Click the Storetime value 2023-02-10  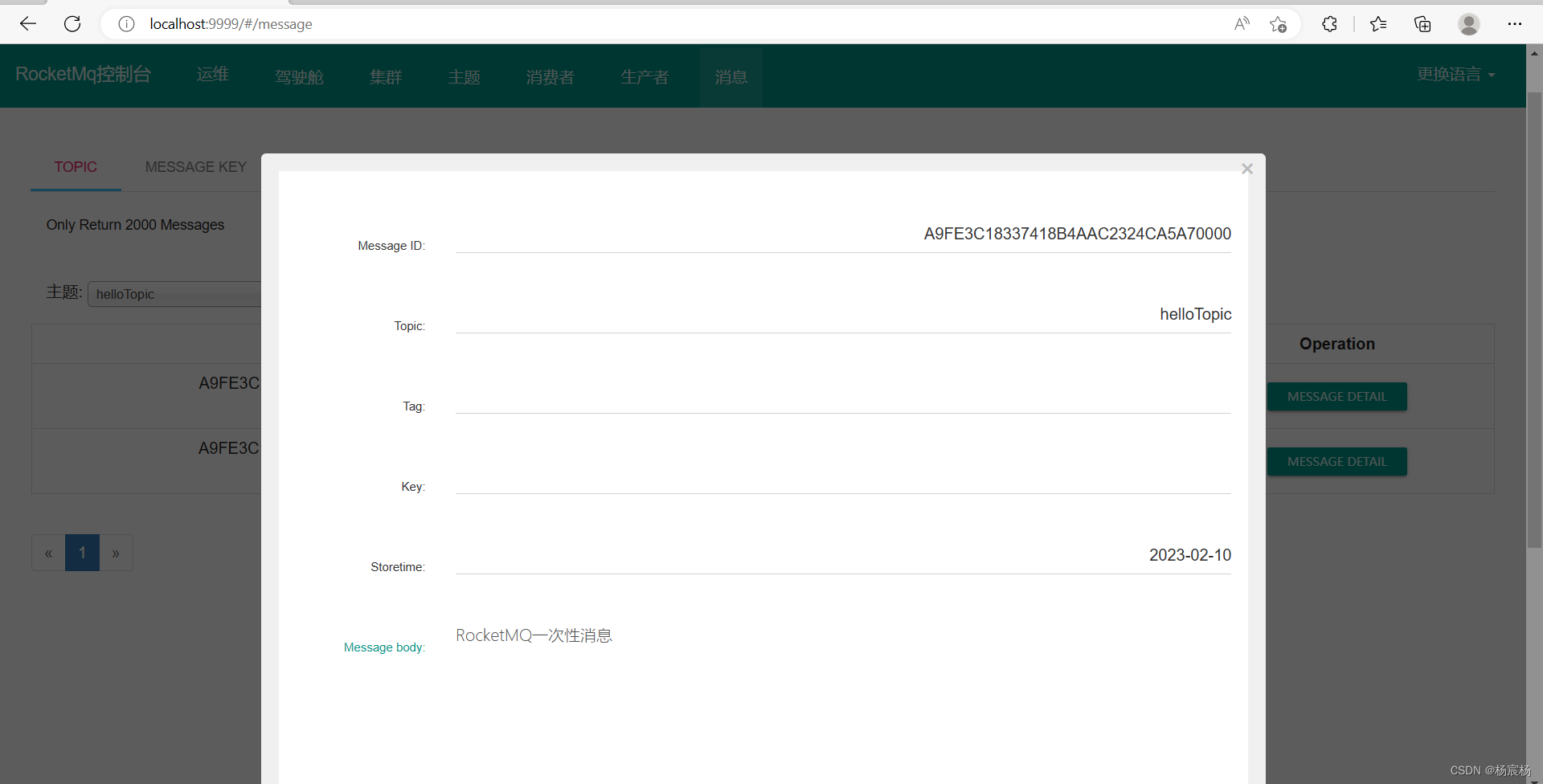[x=1189, y=555]
